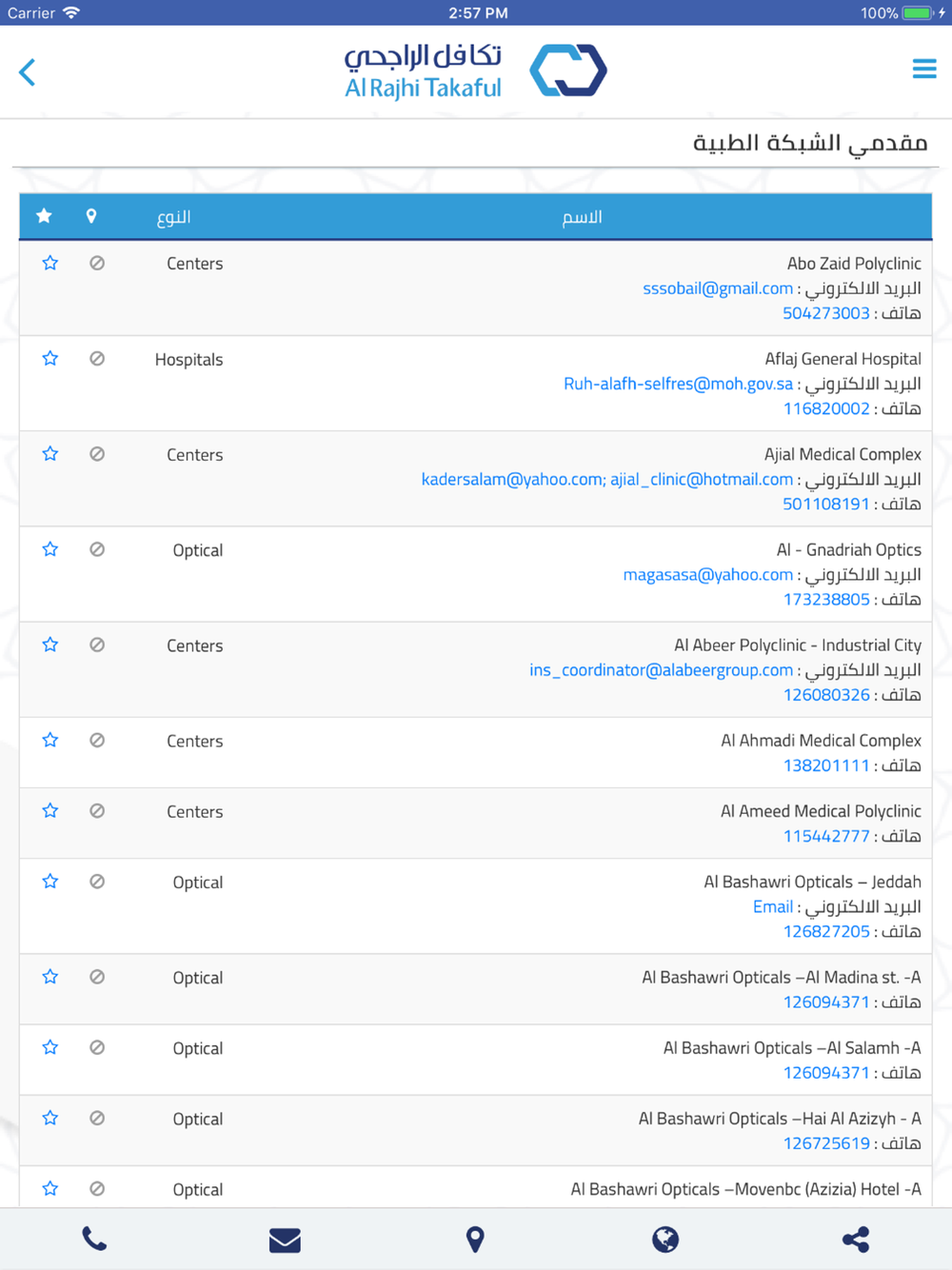Screen dimensions: 952x1270
Task: Call Al Ahmadi number 138201111
Action: (x=826, y=764)
